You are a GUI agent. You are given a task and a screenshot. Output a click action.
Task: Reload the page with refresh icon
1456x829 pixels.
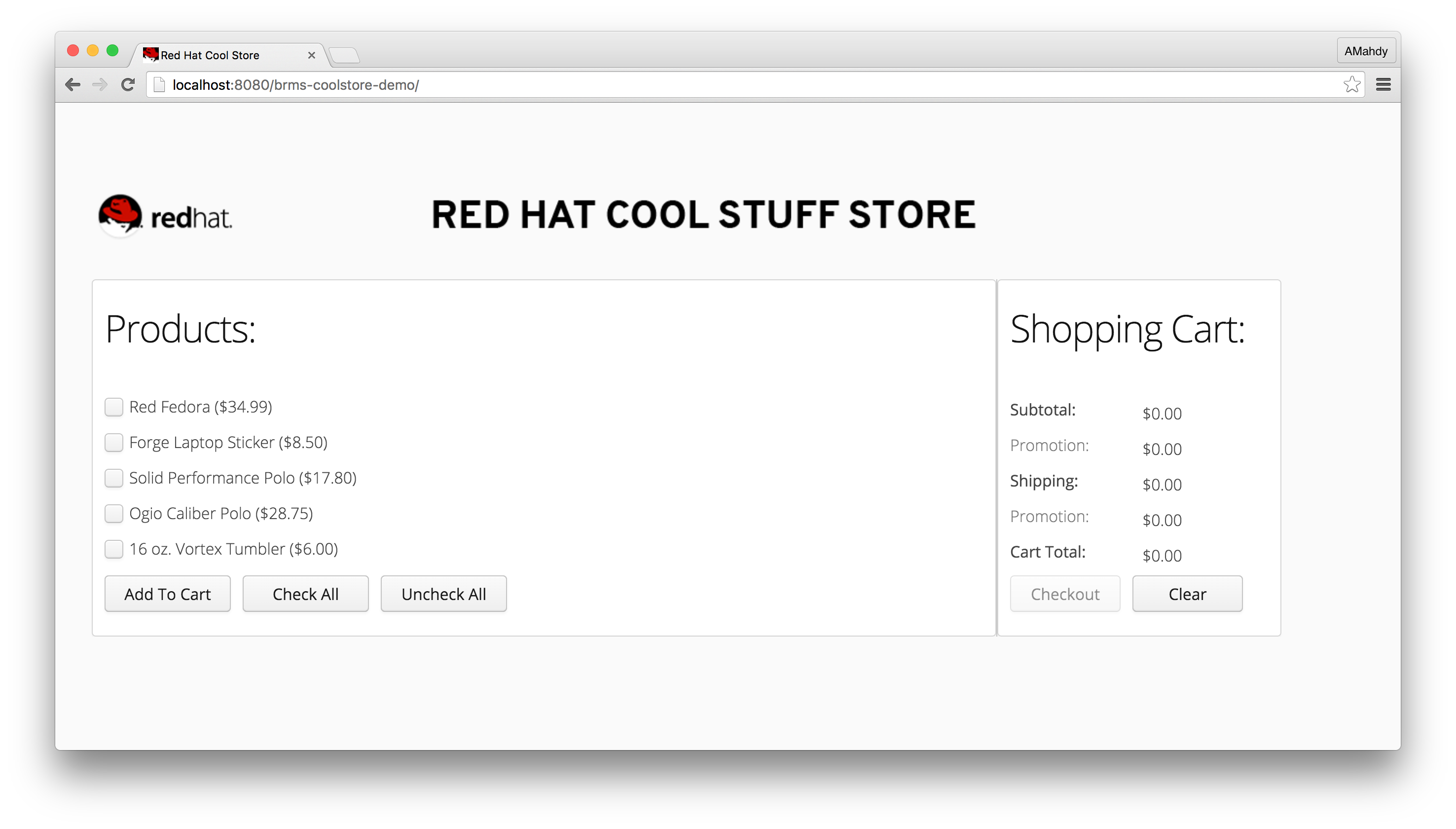tap(128, 85)
